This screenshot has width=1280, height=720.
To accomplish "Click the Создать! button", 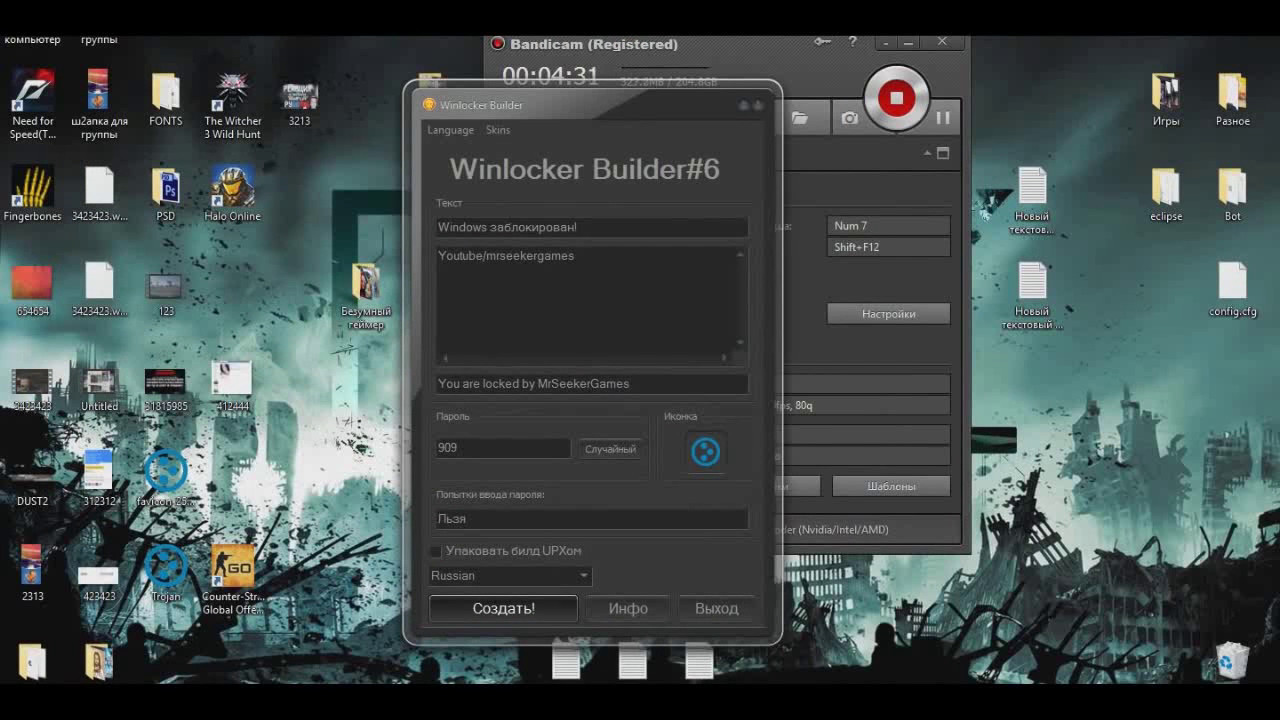I will [503, 608].
